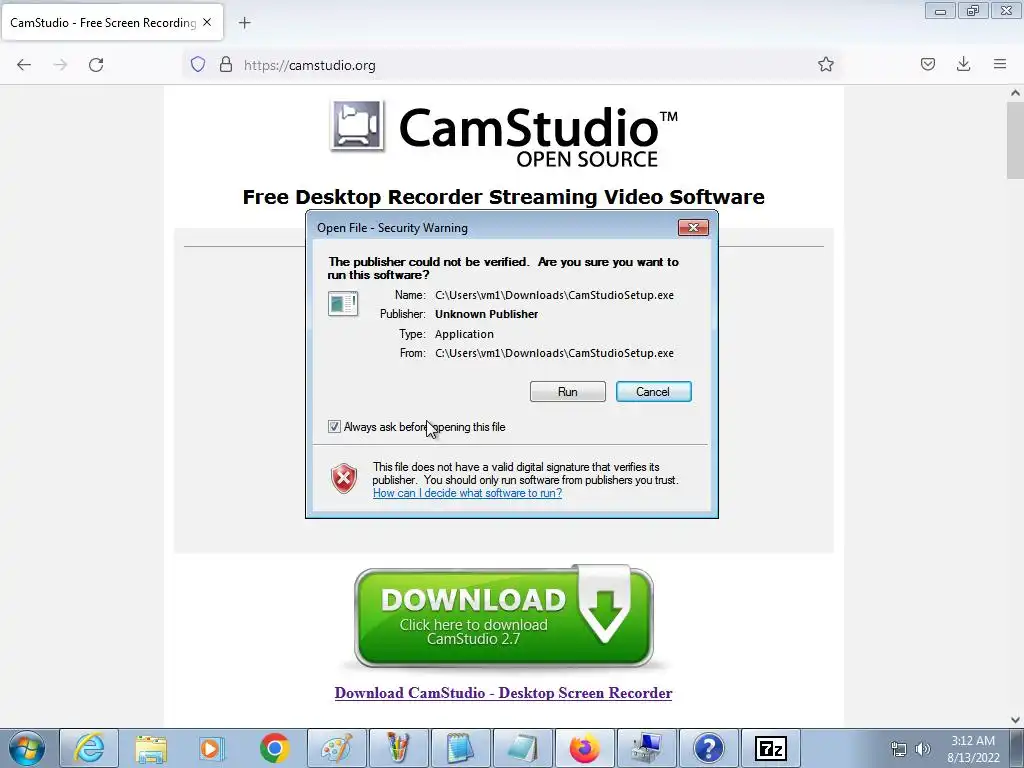Open Paint palette icon on taskbar
This screenshot has height=768, width=1024.
336,748
